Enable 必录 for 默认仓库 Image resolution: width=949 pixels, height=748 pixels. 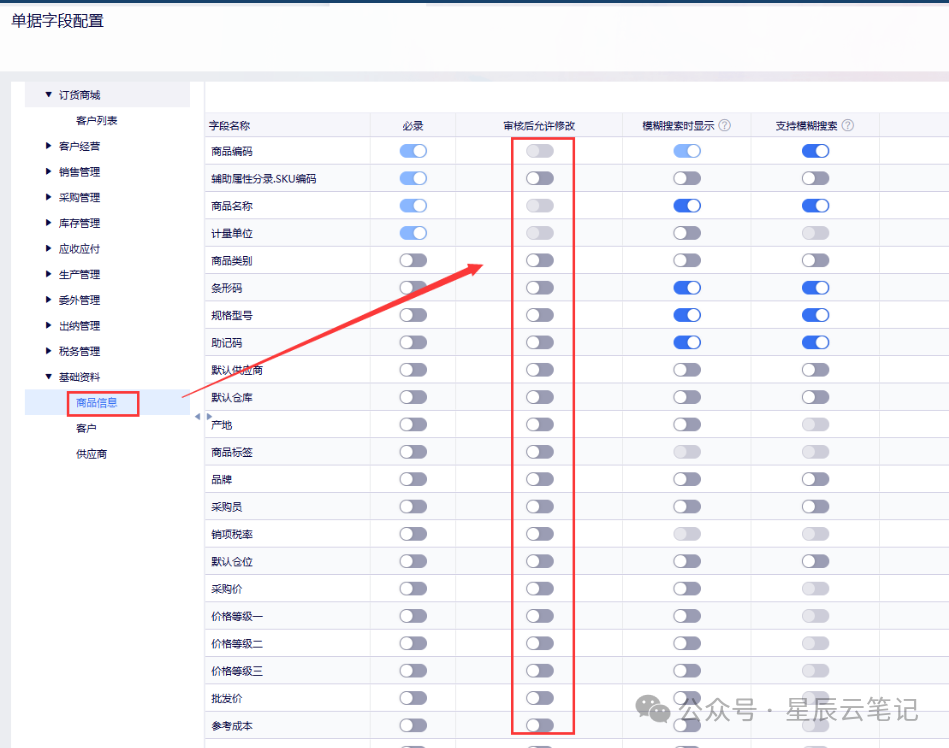pyautogui.click(x=413, y=397)
